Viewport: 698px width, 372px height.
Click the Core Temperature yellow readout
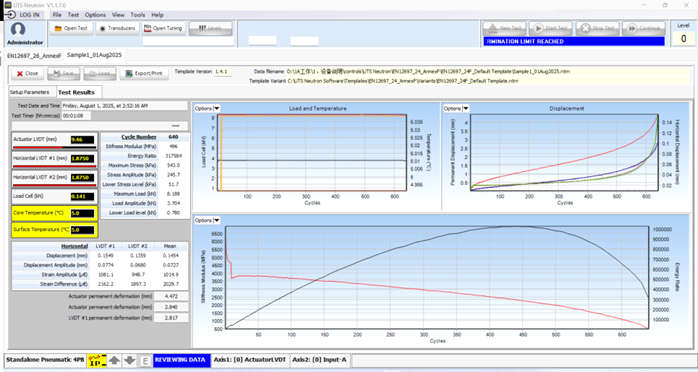click(83, 213)
